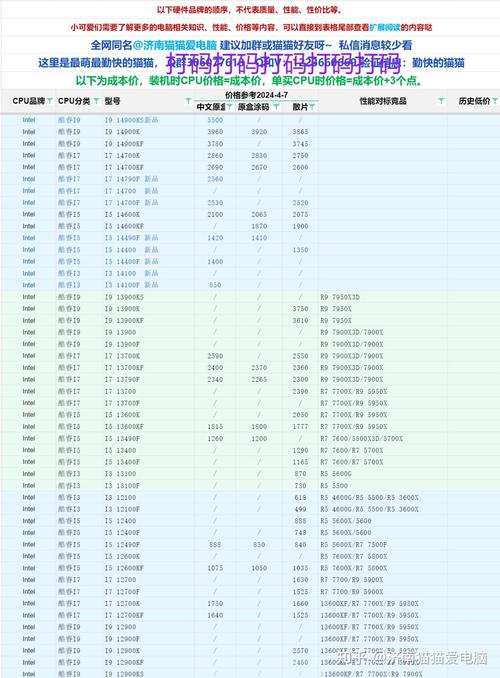
Task: Select the price cell 618
Action: (x=300, y=497)
